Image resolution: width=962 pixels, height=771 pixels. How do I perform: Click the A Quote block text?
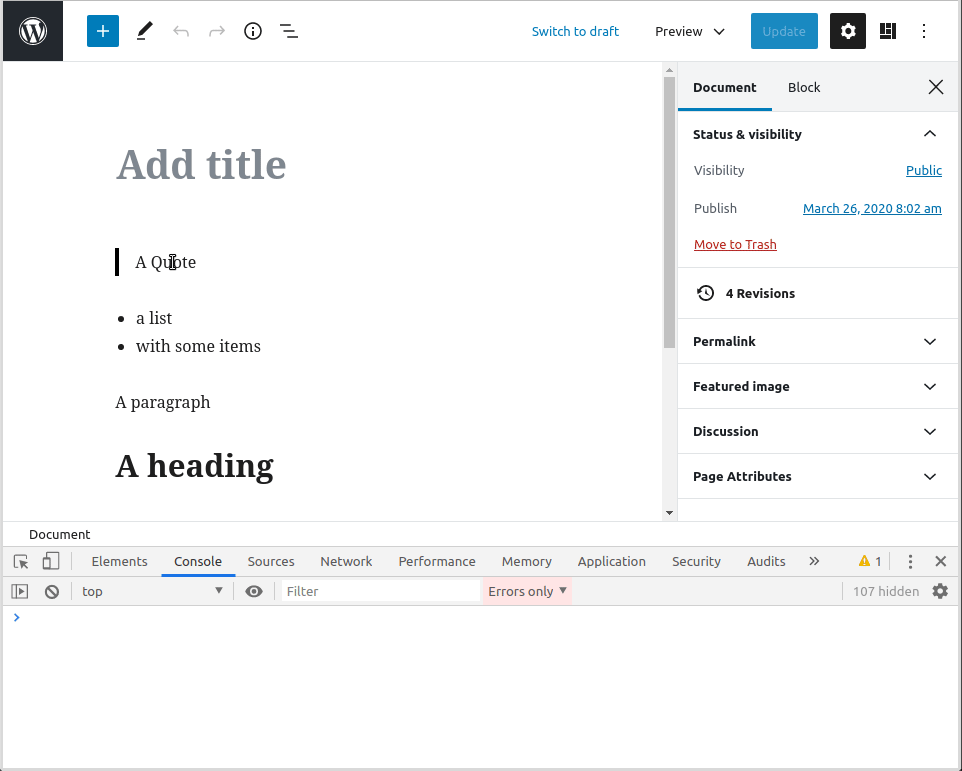tap(166, 262)
